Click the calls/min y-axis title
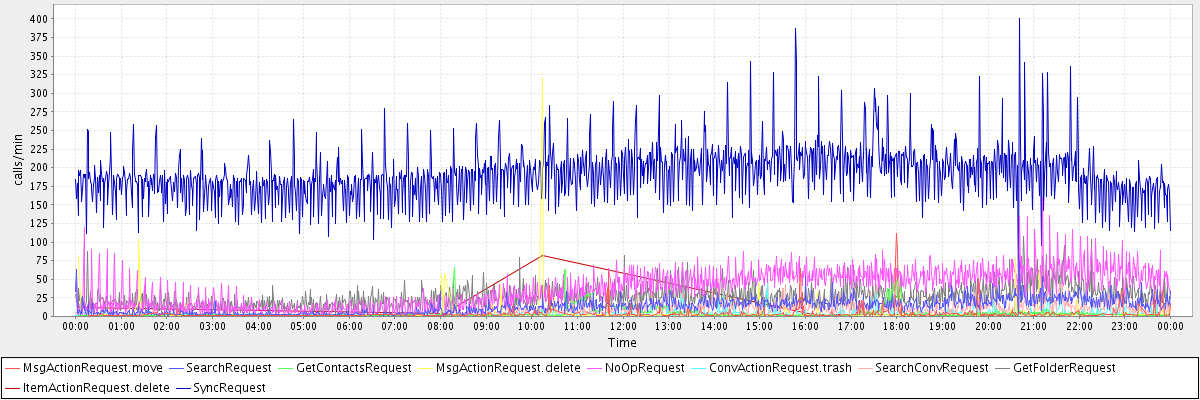Image resolution: width=1200 pixels, height=400 pixels. (17, 160)
